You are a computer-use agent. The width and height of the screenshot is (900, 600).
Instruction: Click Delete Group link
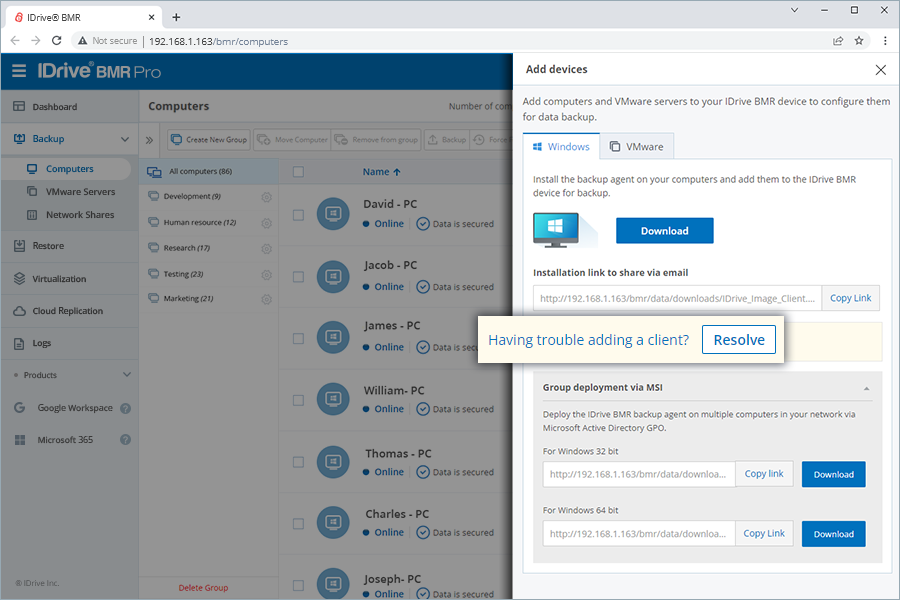203,587
